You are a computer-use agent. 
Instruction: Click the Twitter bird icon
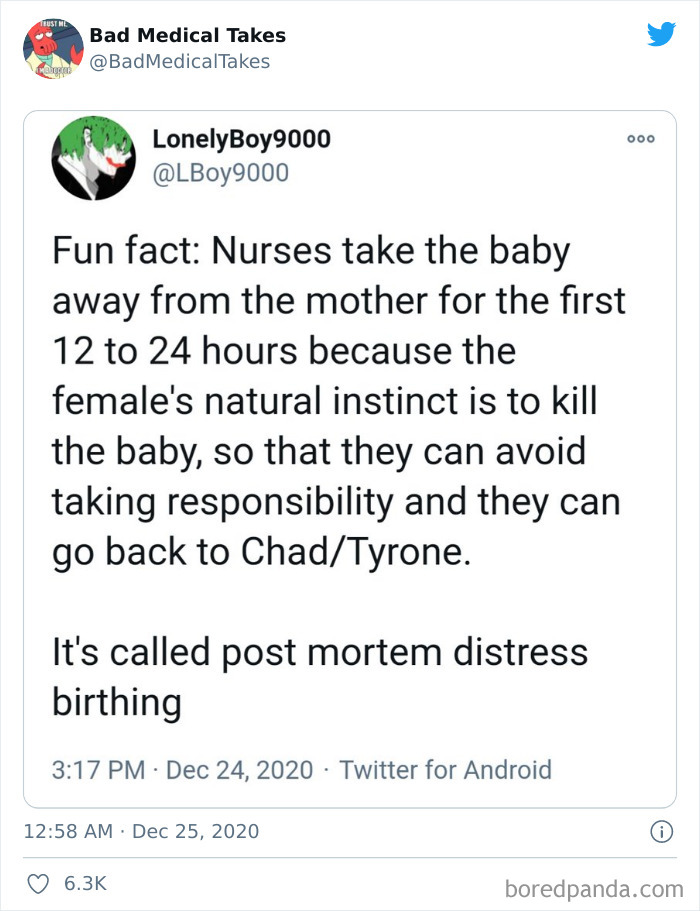point(662,34)
